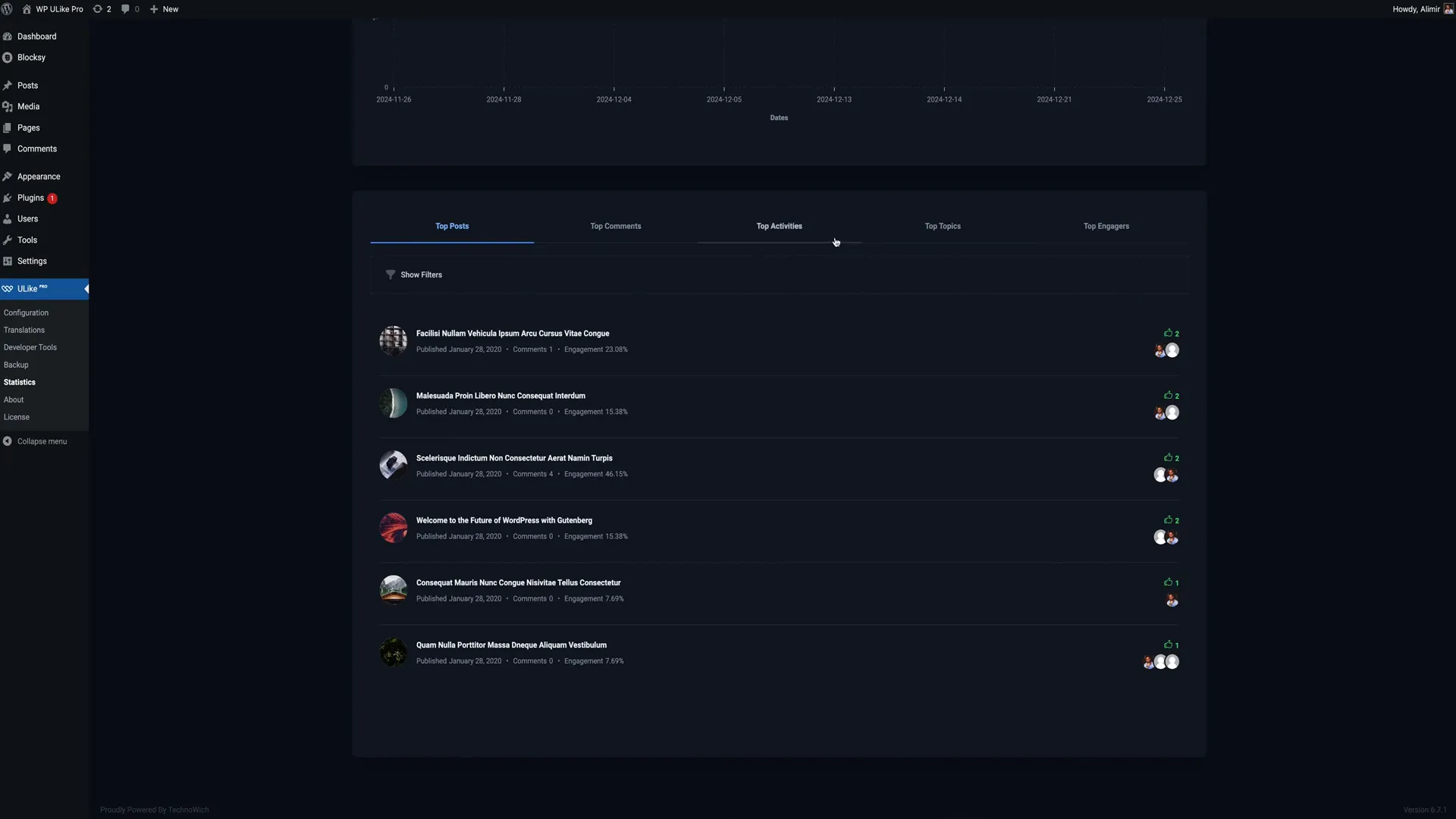This screenshot has width=1456, height=819.
Task: Click the filter funnel icon near Show Filters
Action: tap(391, 275)
